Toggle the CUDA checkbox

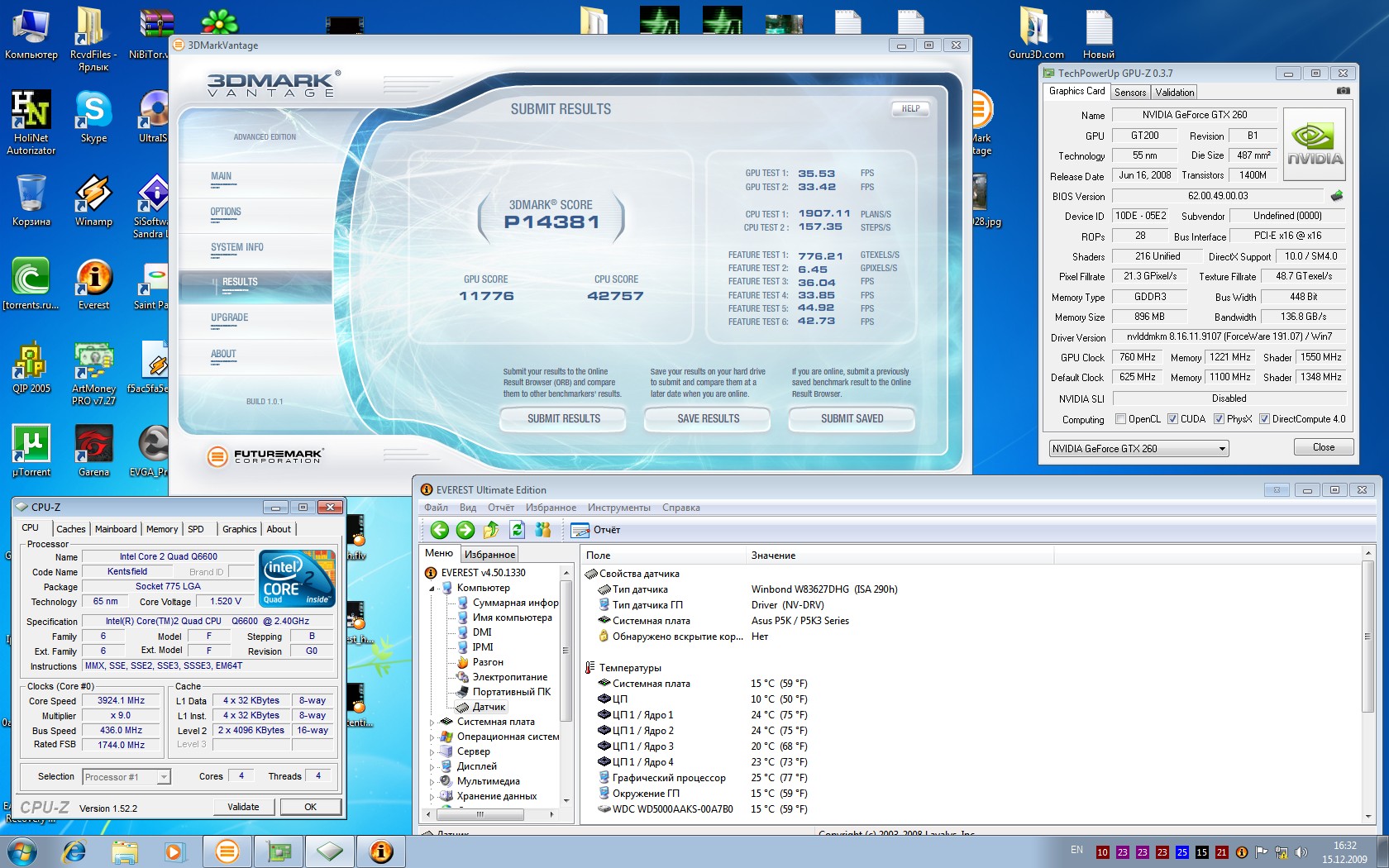tap(1172, 419)
